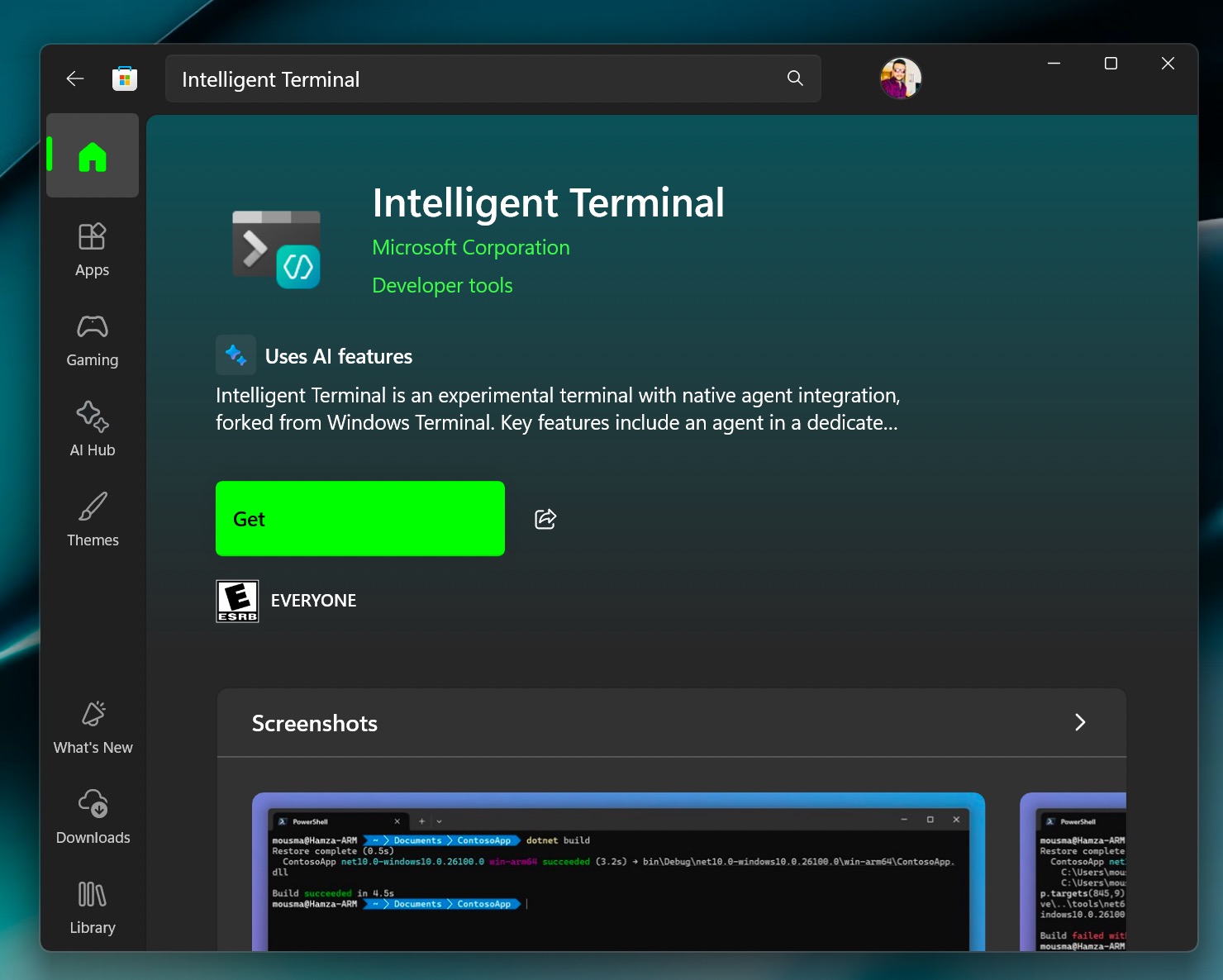
Task: Expand Screenshots with the chevron arrow
Action: [x=1080, y=723]
